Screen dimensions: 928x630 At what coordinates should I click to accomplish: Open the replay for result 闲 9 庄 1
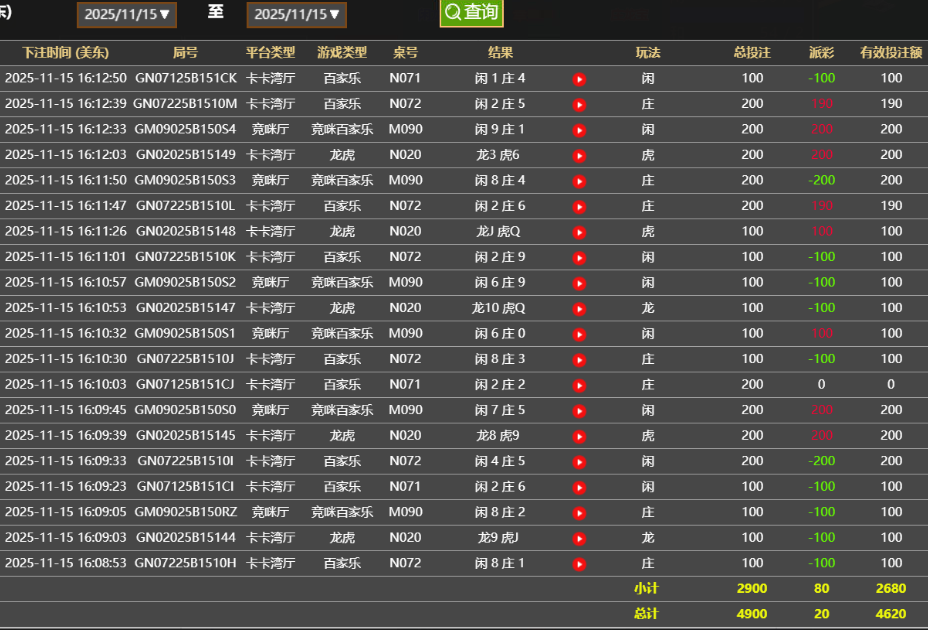tap(580, 128)
